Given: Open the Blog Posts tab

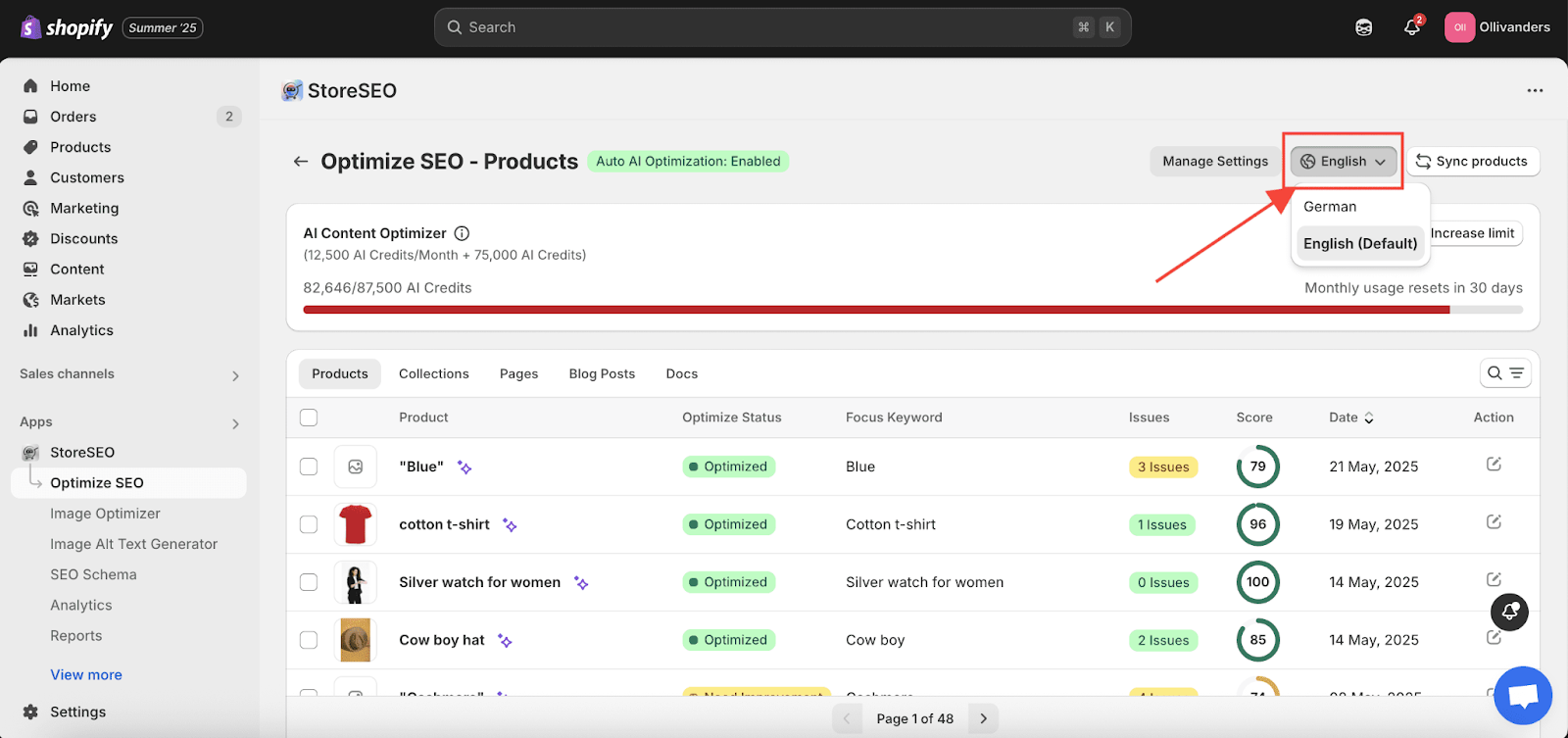Looking at the screenshot, I should pyautogui.click(x=602, y=373).
